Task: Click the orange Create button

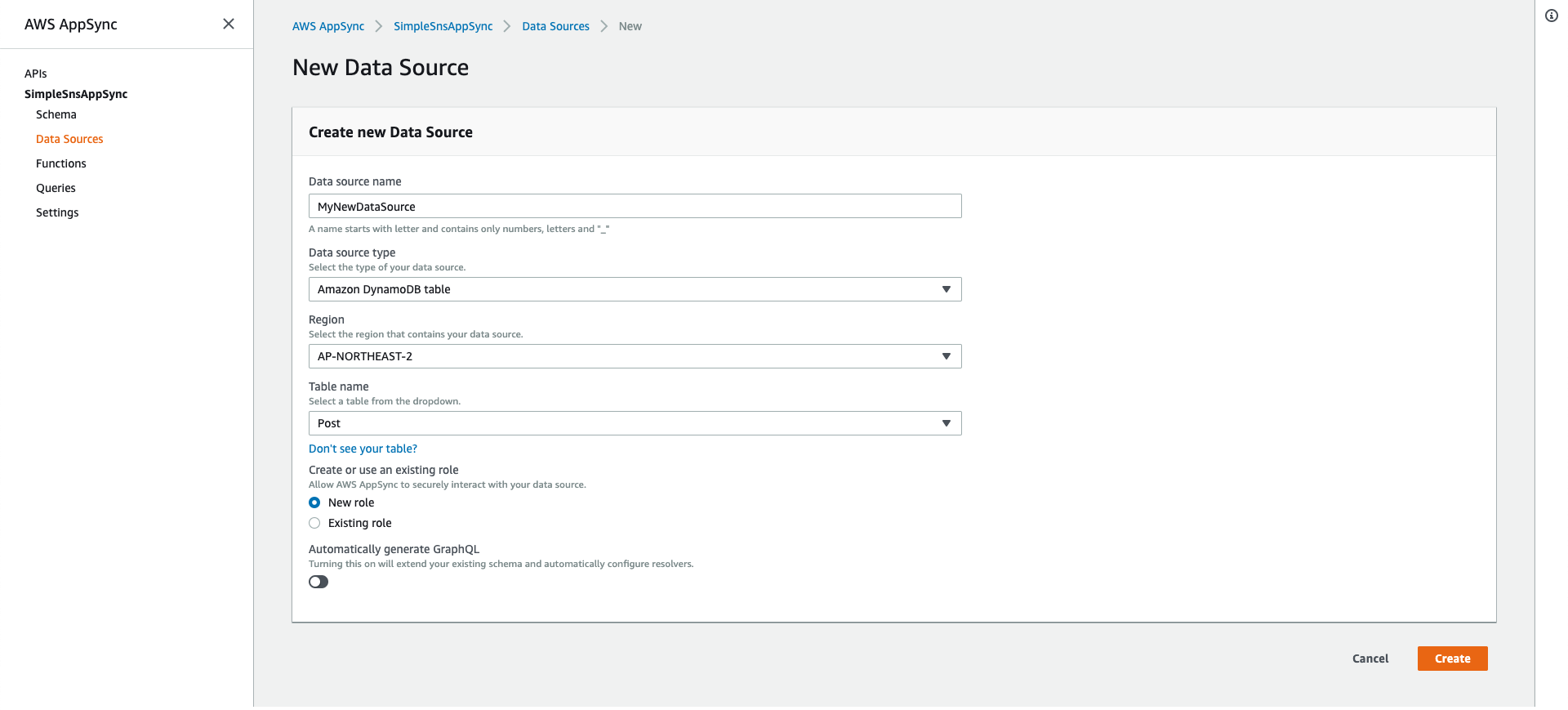Action: (1453, 659)
